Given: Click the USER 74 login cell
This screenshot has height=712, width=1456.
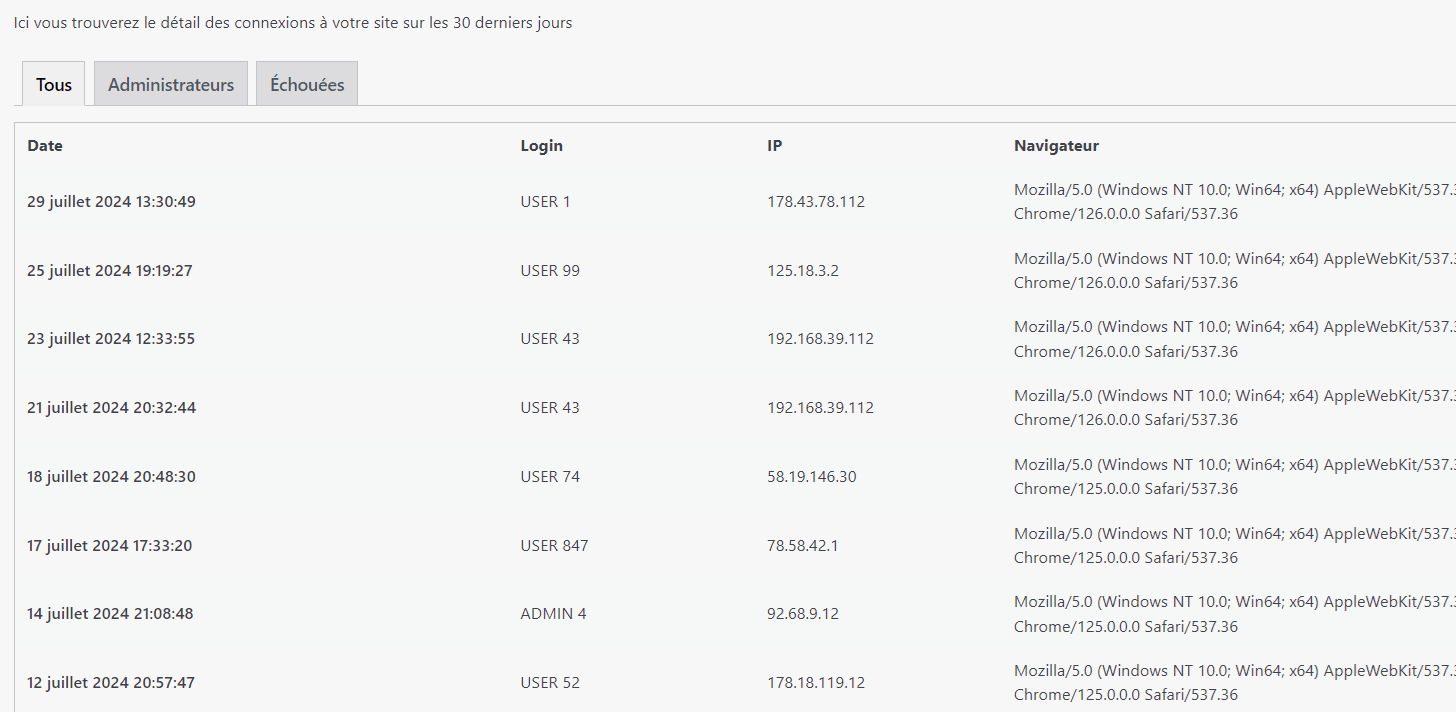Looking at the screenshot, I should (550, 477).
